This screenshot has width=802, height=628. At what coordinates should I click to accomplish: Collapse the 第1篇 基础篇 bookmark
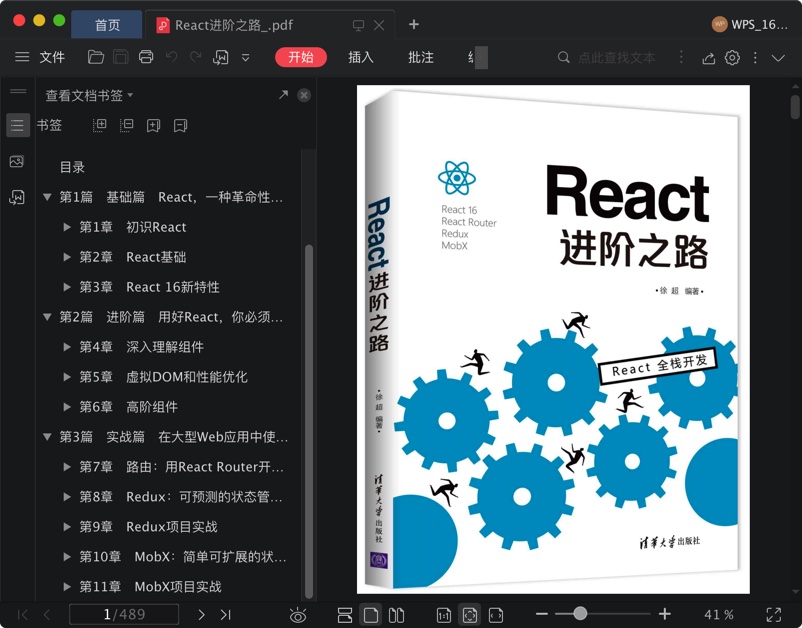[x=47, y=196]
